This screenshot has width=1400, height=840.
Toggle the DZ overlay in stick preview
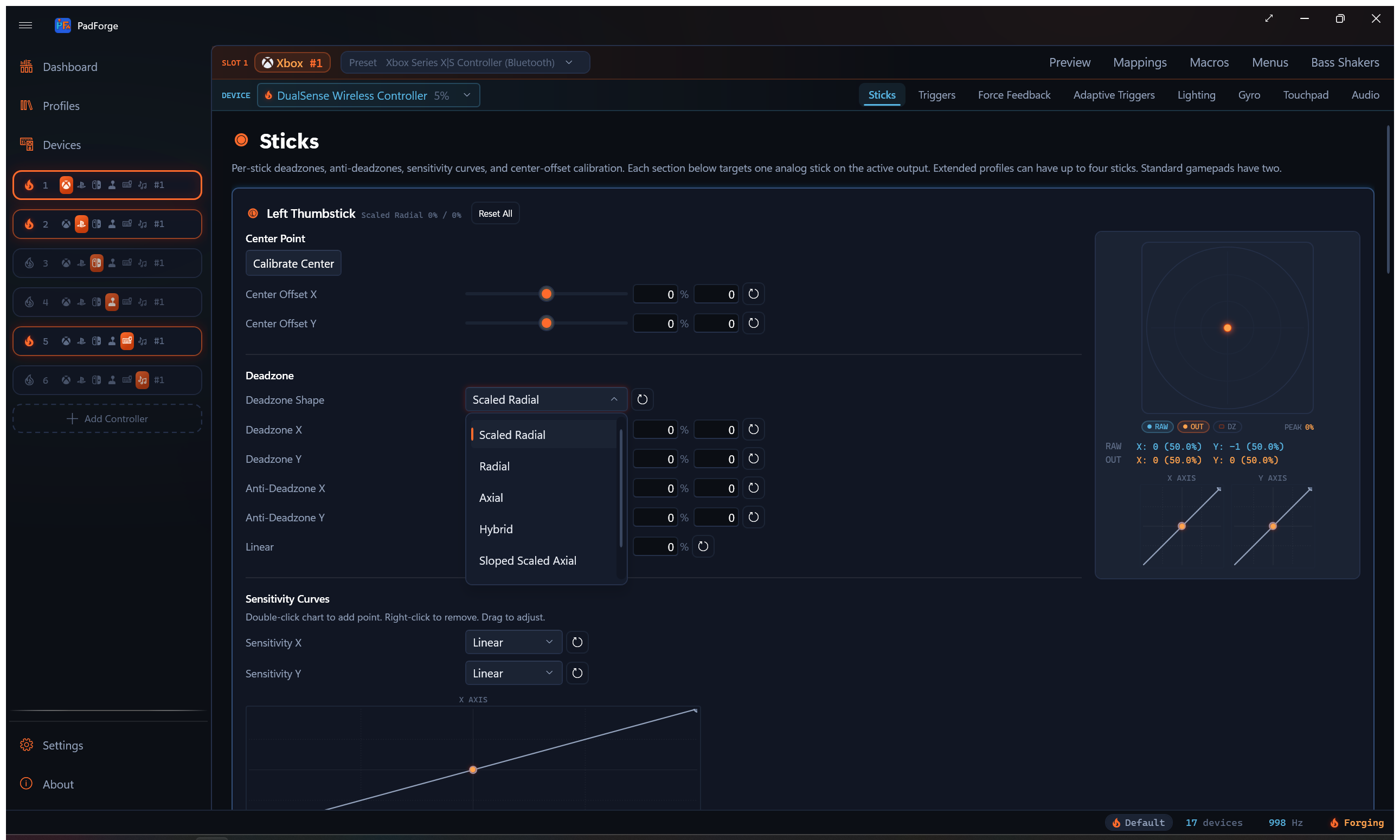[1227, 427]
